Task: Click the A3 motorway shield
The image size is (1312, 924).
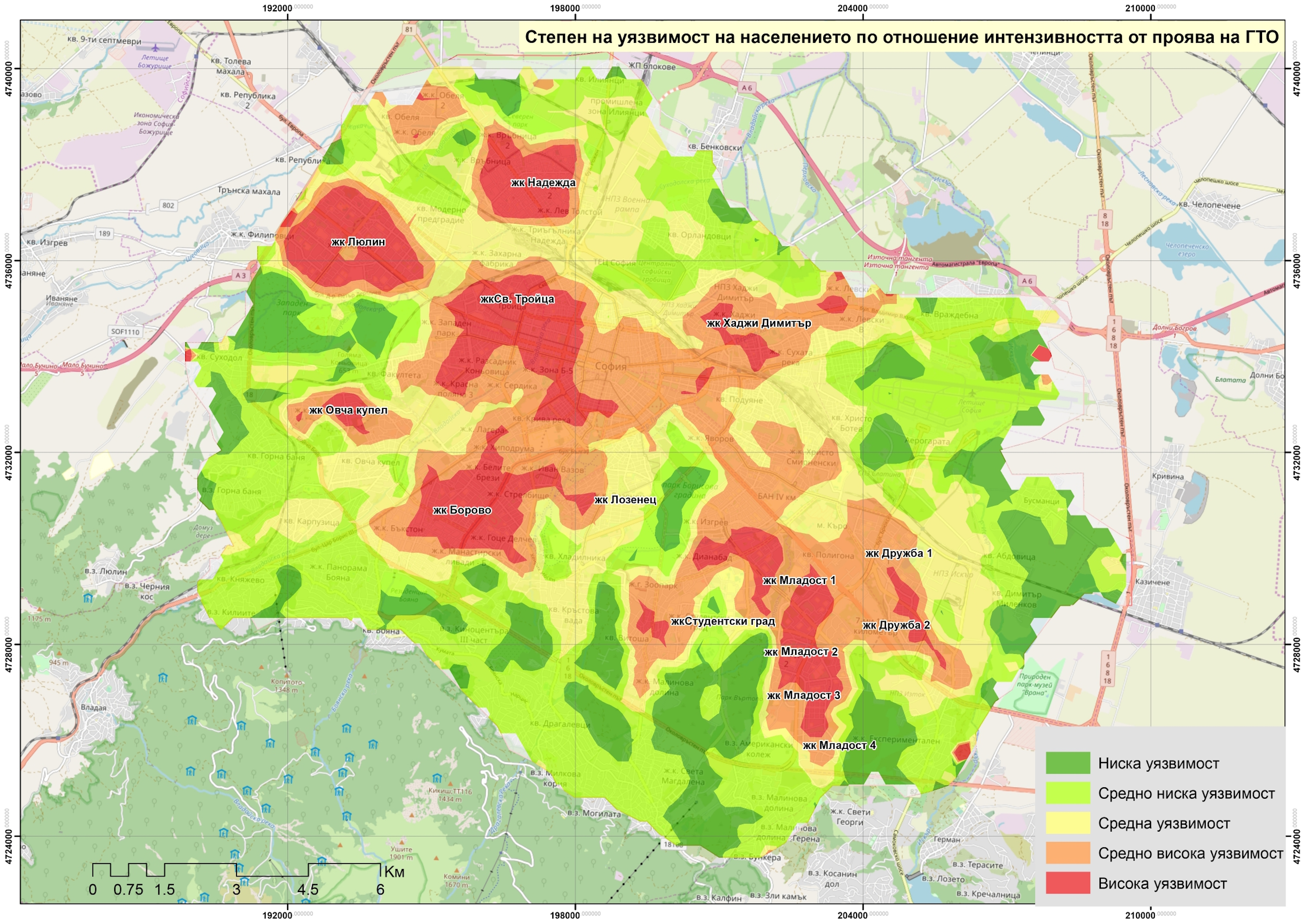Action: point(241,275)
